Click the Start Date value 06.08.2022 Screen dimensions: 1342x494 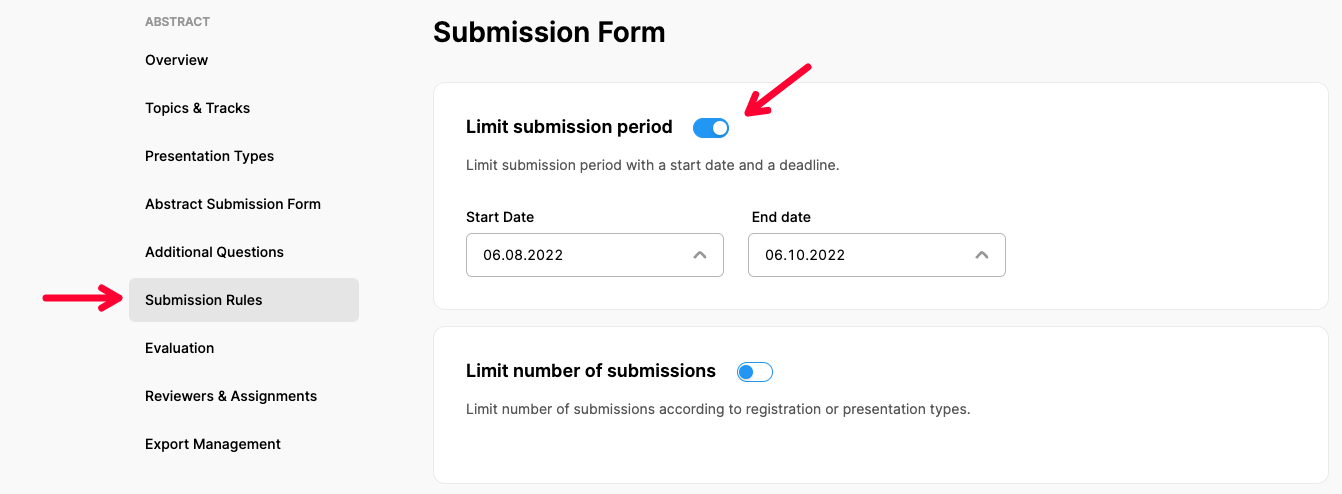pos(523,255)
